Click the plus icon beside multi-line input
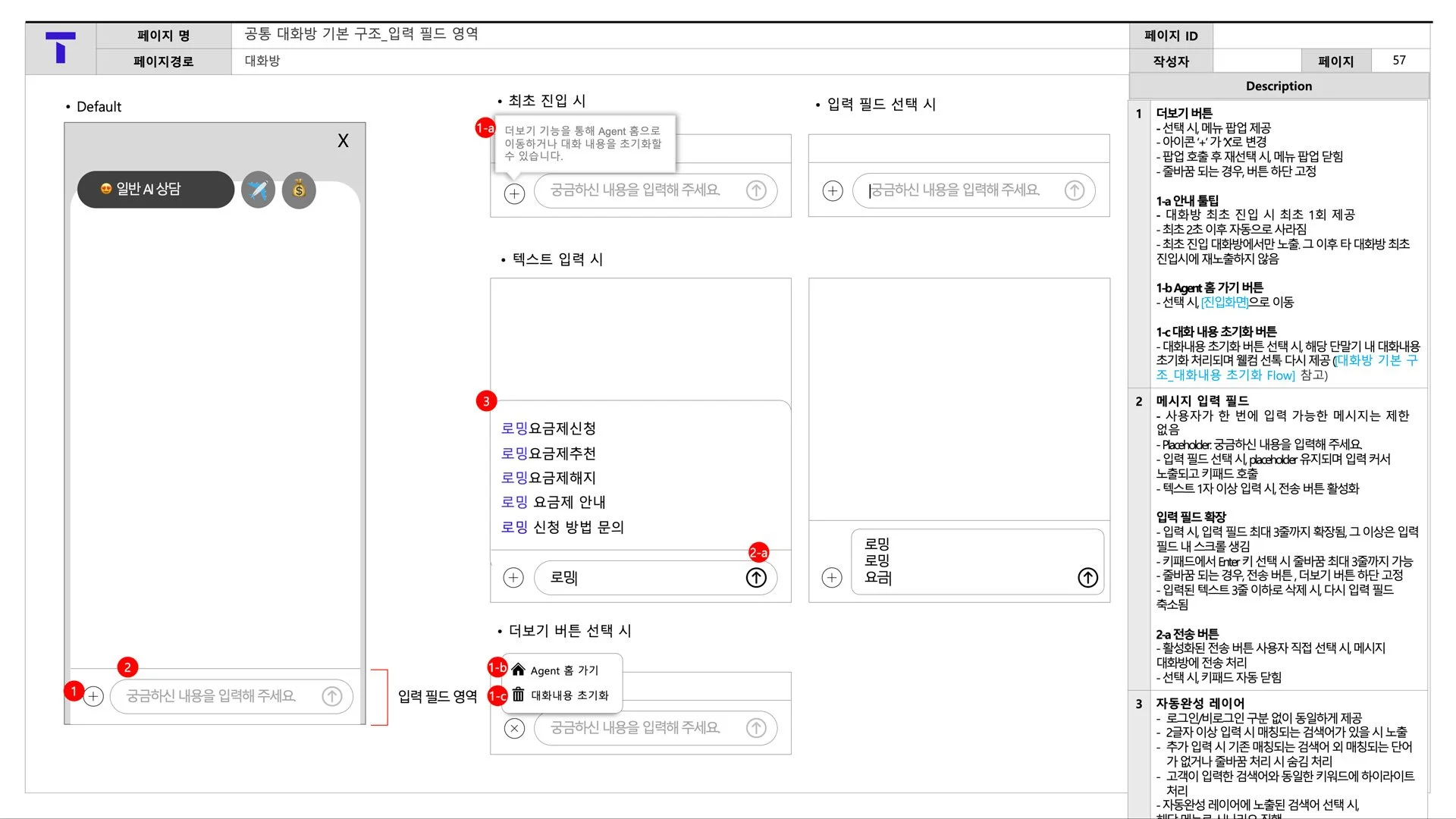1456x819 pixels. pyautogui.click(x=832, y=578)
